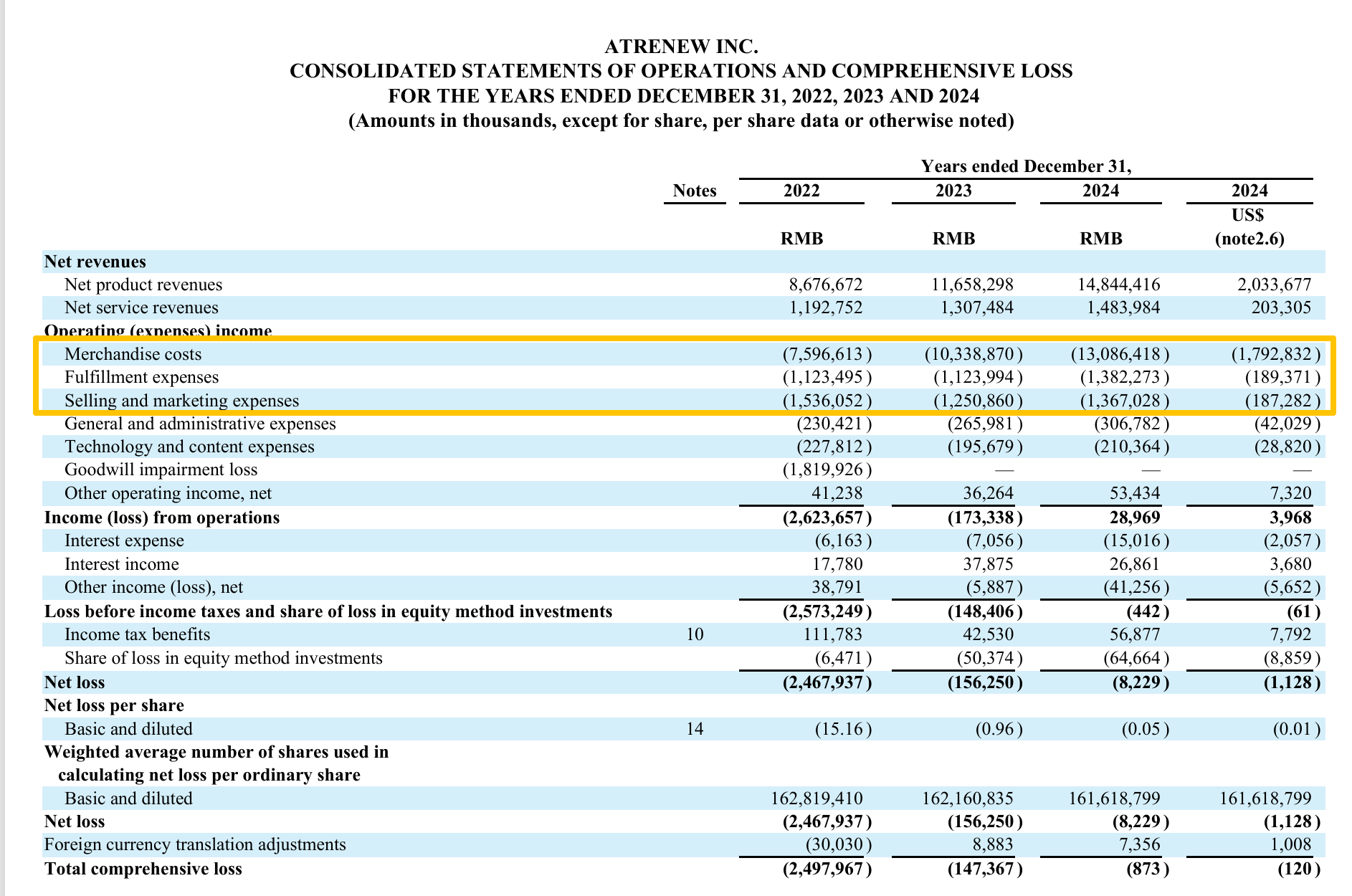
Task: Click Net service revenues row label
Action: coord(141,308)
